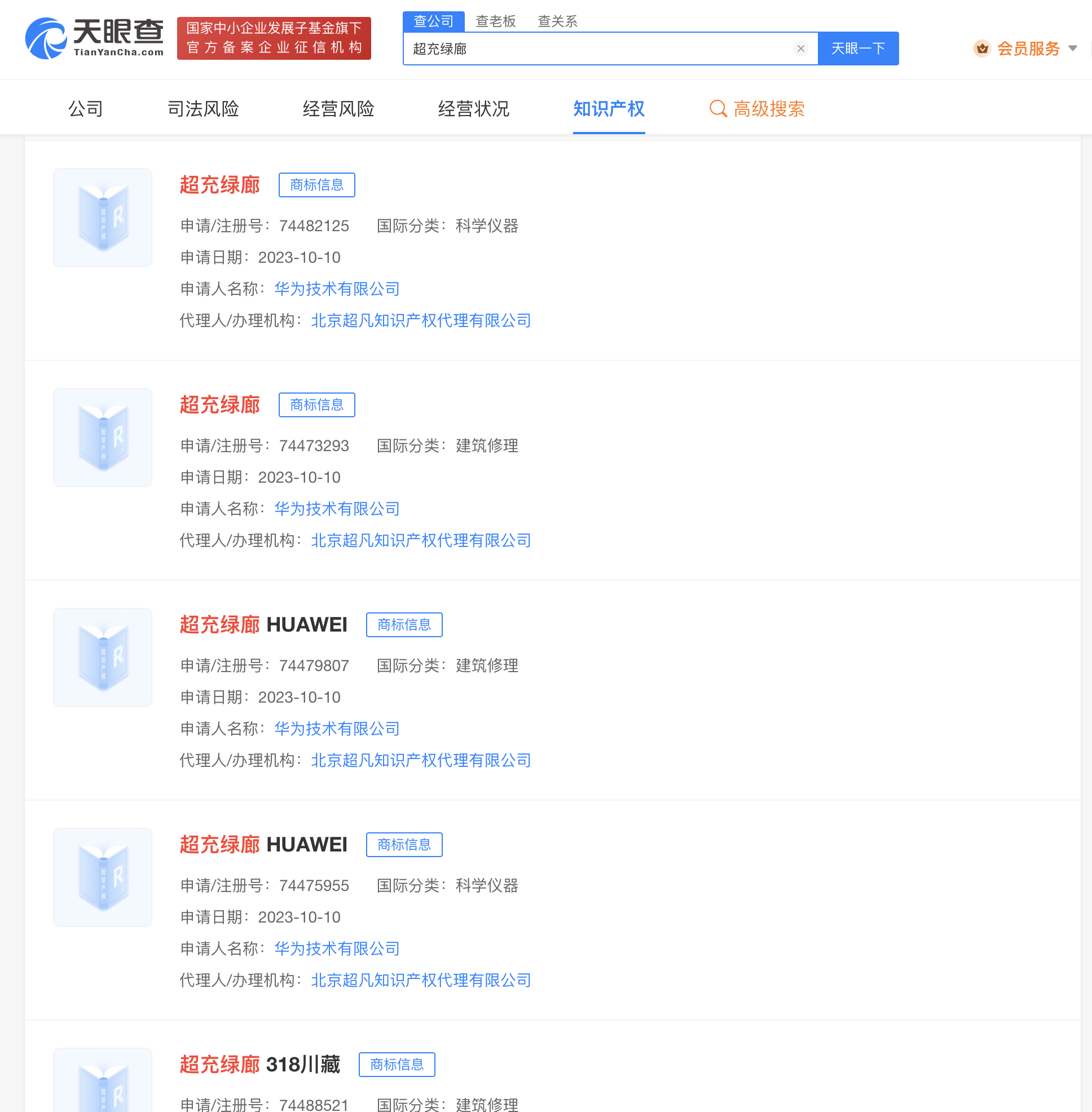1092x1112 pixels.
Task: Clear the search box with X icon
Action: (800, 48)
